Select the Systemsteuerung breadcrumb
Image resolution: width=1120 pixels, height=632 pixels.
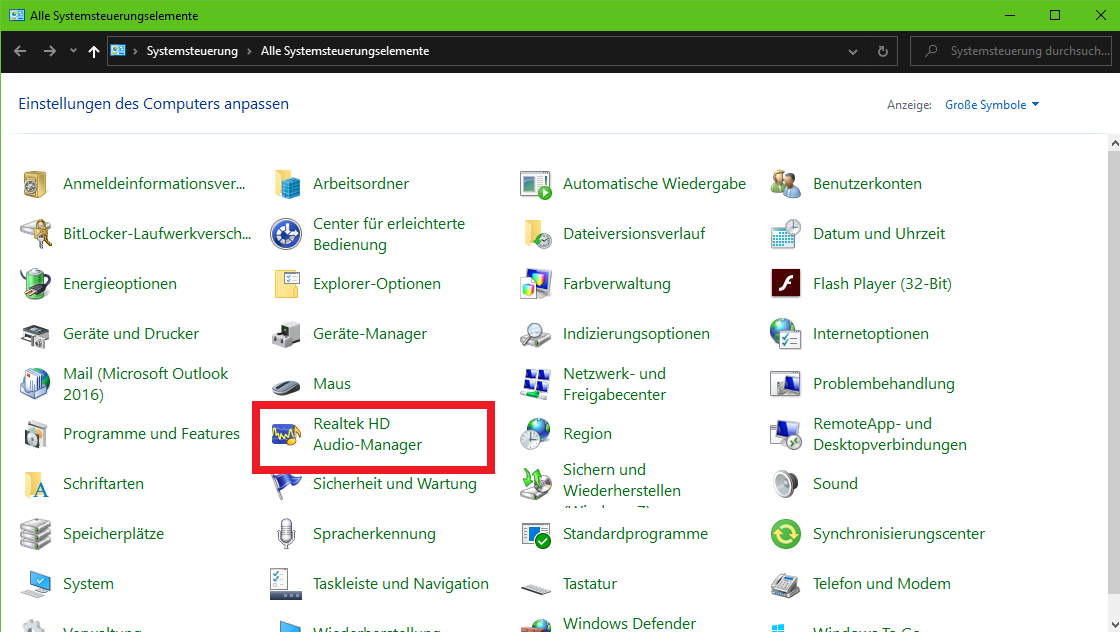point(192,51)
